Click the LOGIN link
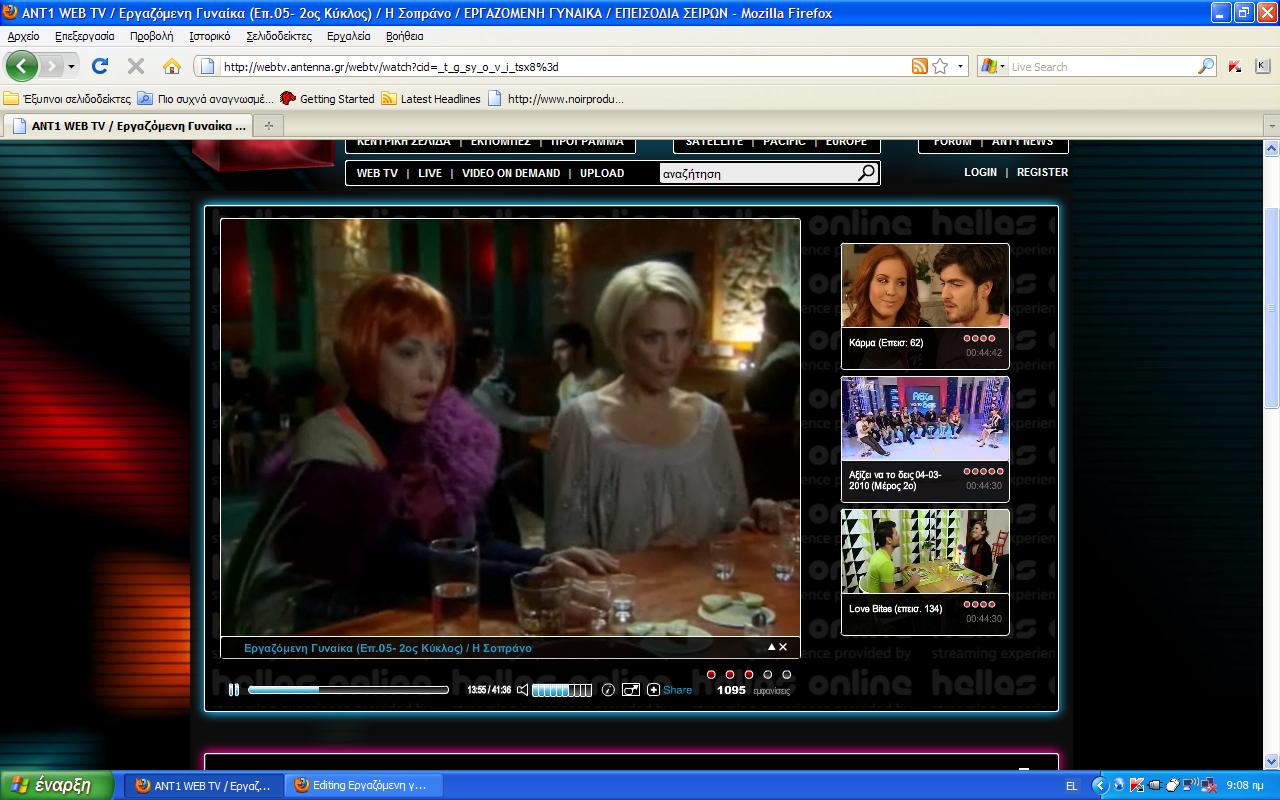Image resolution: width=1280 pixels, height=800 pixels. (x=980, y=172)
